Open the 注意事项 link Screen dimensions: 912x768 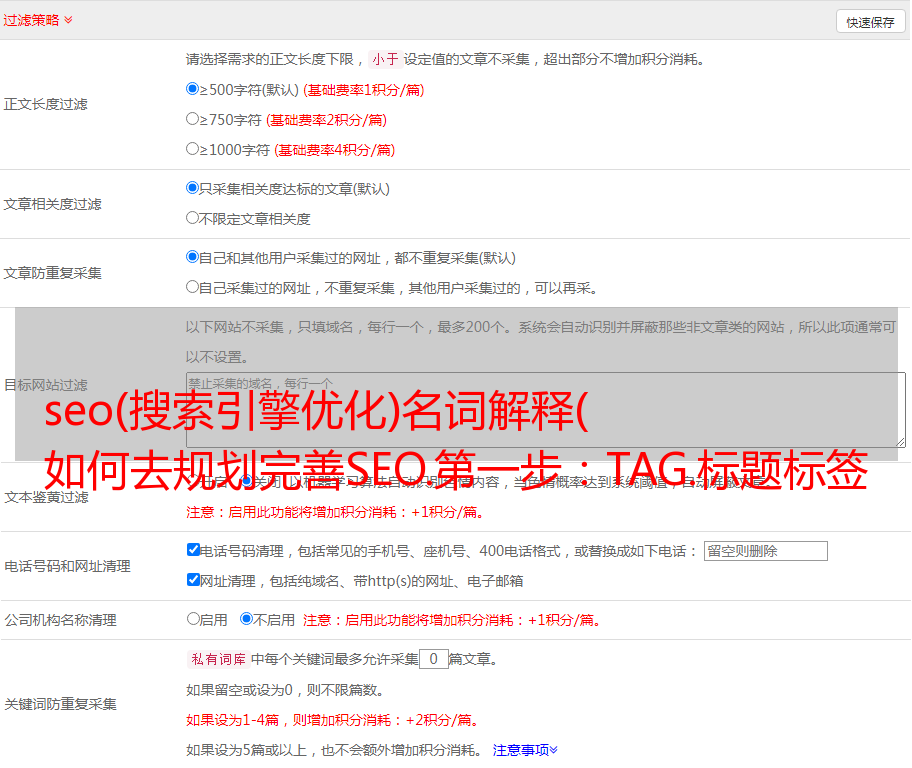point(520,749)
